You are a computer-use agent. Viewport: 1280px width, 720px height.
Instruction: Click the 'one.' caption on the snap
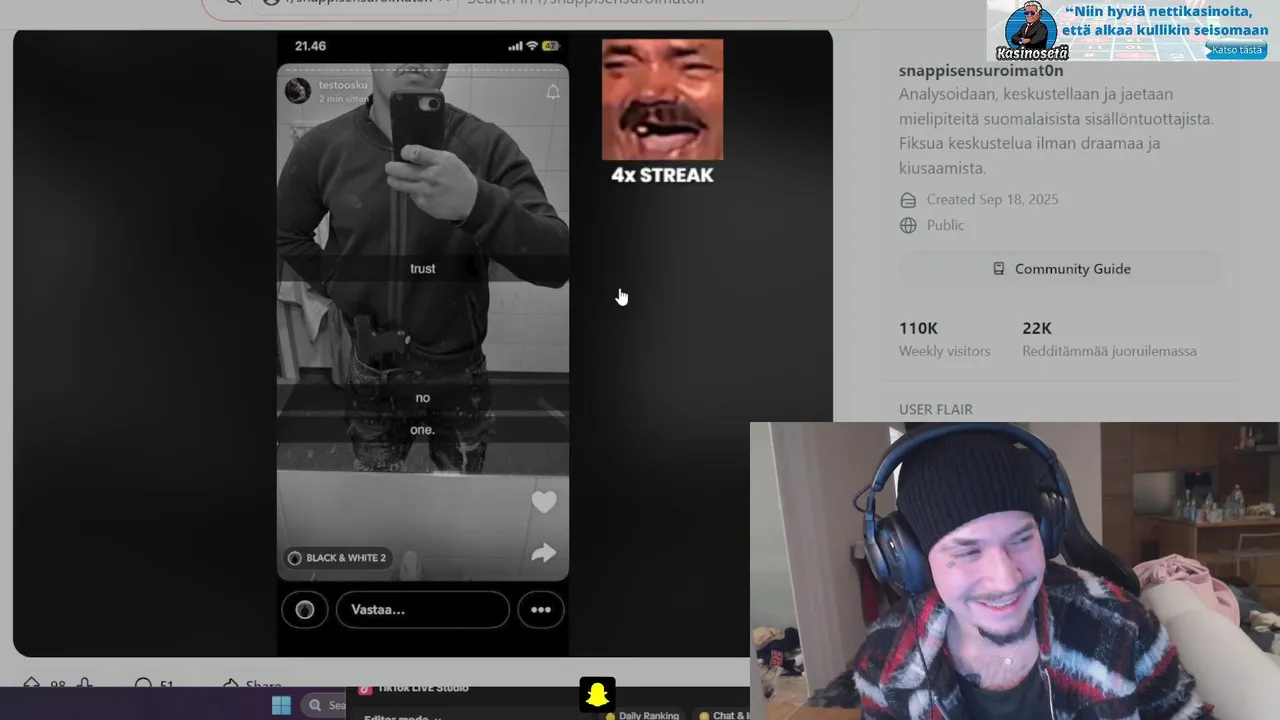click(x=422, y=430)
